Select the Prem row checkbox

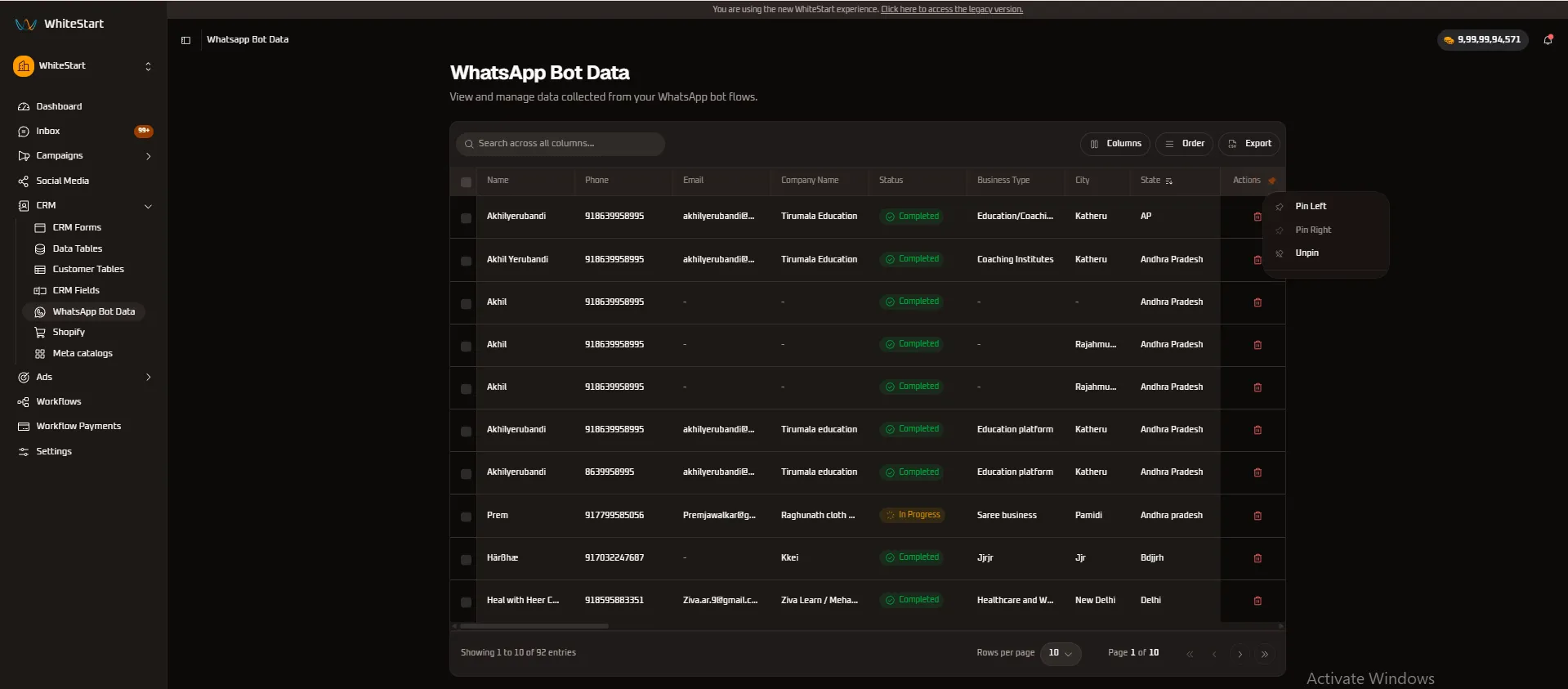[x=466, y=517]
